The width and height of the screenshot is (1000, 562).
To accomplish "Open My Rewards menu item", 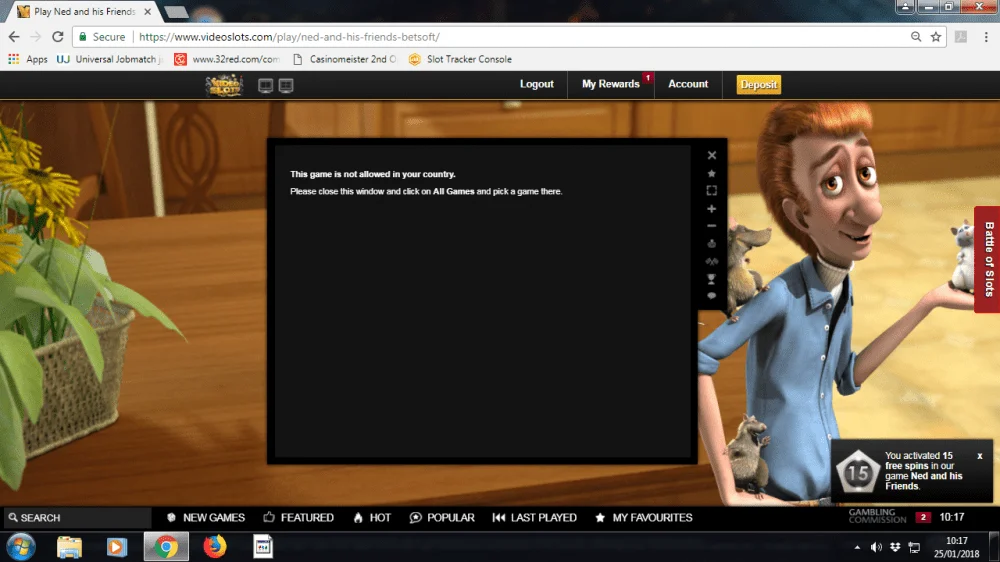I will (x=610, y=84).
